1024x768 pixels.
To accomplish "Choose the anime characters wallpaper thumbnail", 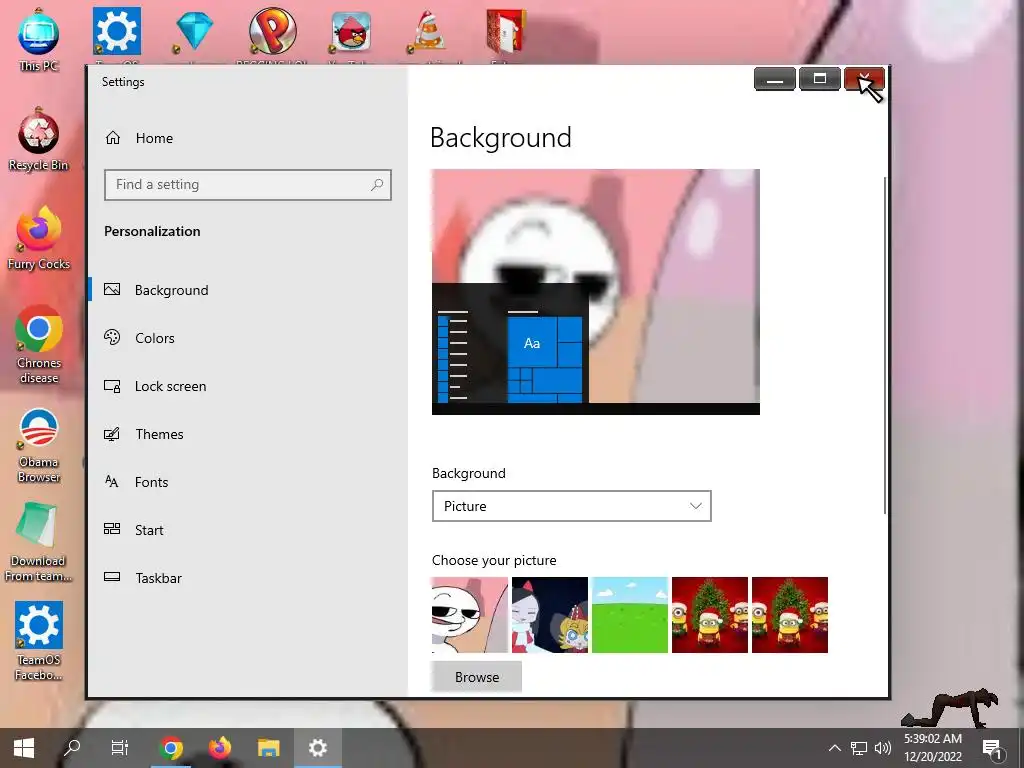I will click(x=550, y=615).
